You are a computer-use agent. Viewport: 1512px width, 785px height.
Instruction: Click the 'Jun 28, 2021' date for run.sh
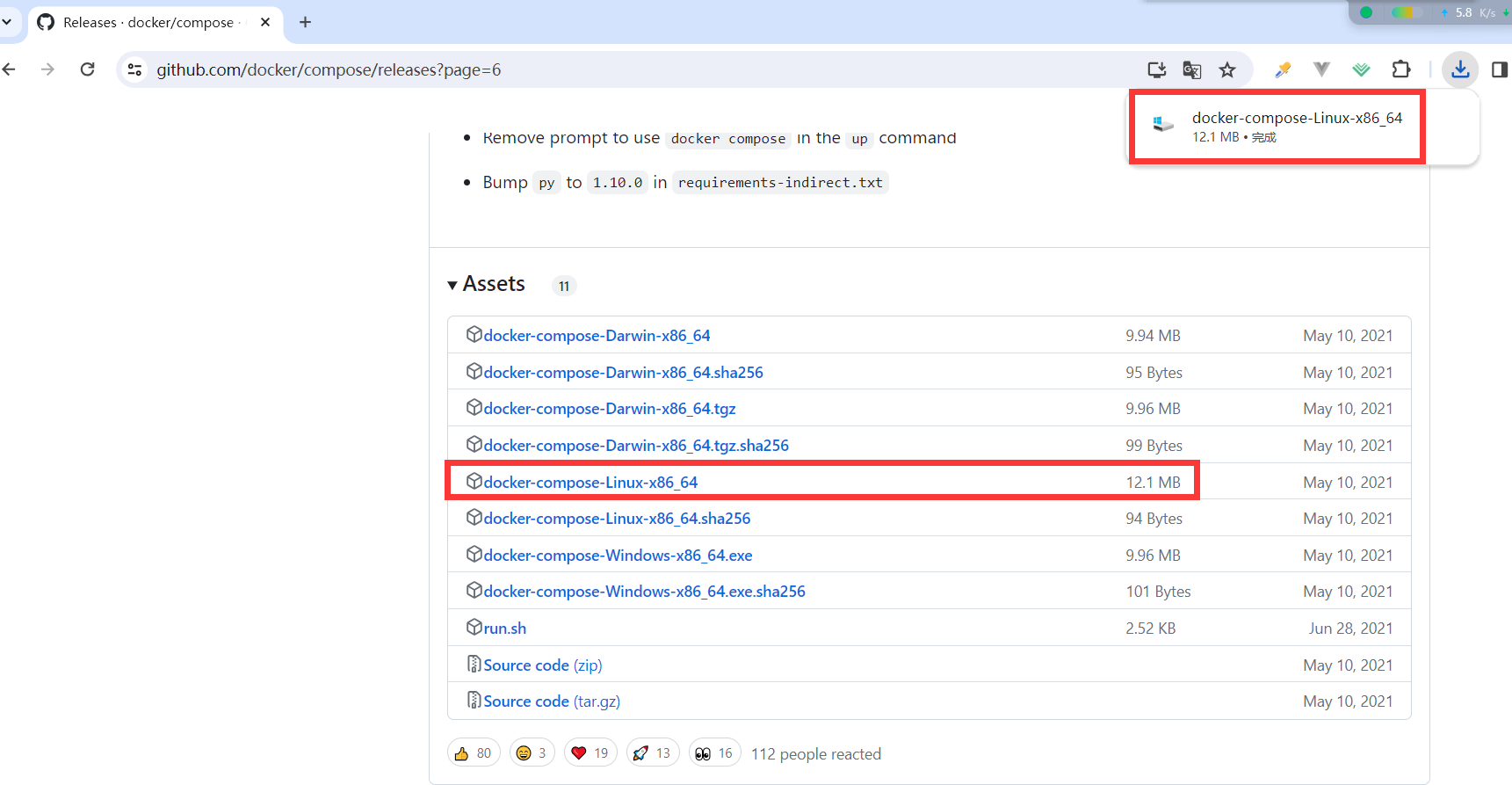pyautogui.click(x=1350, y=629)
